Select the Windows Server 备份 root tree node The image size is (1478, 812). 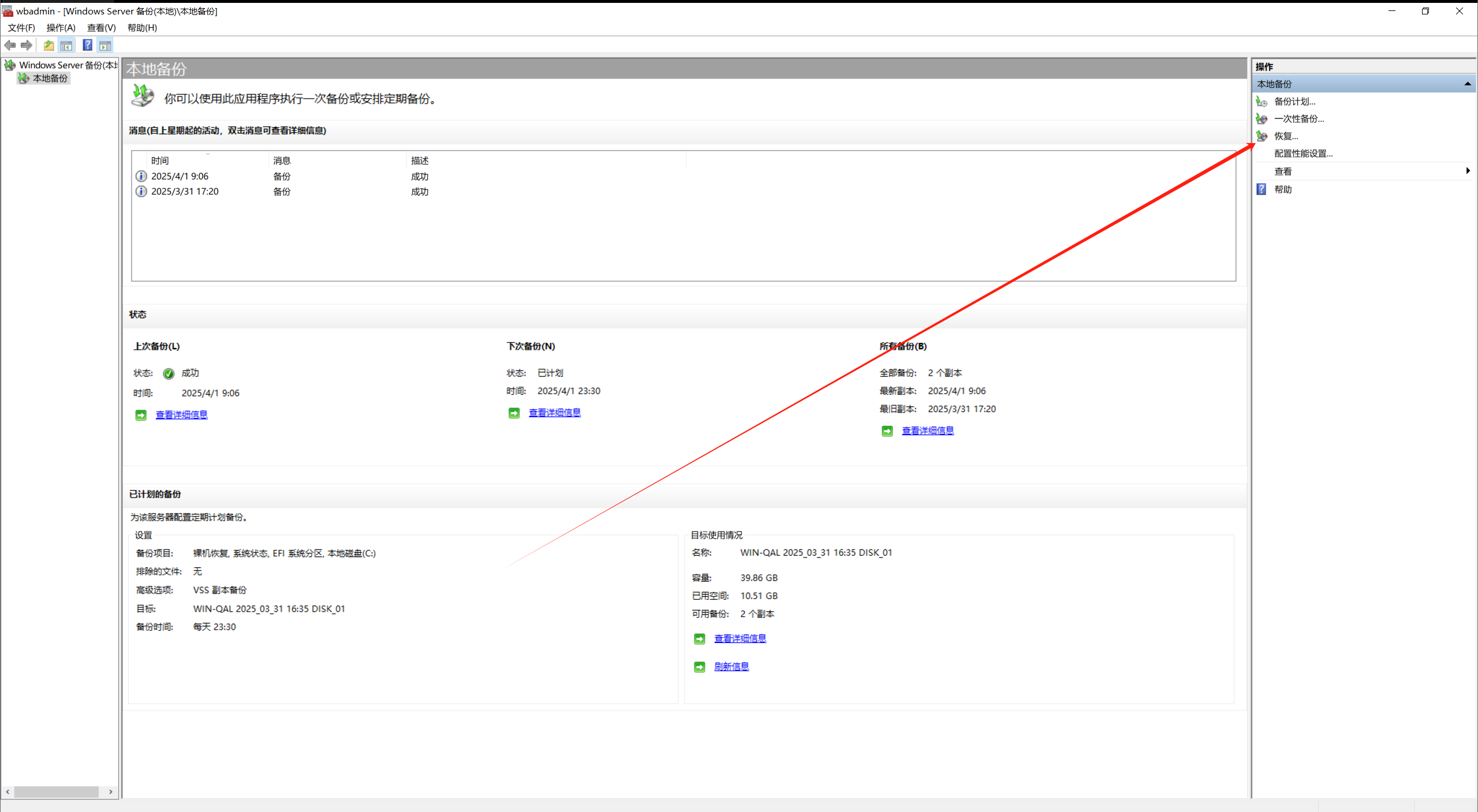68,65
